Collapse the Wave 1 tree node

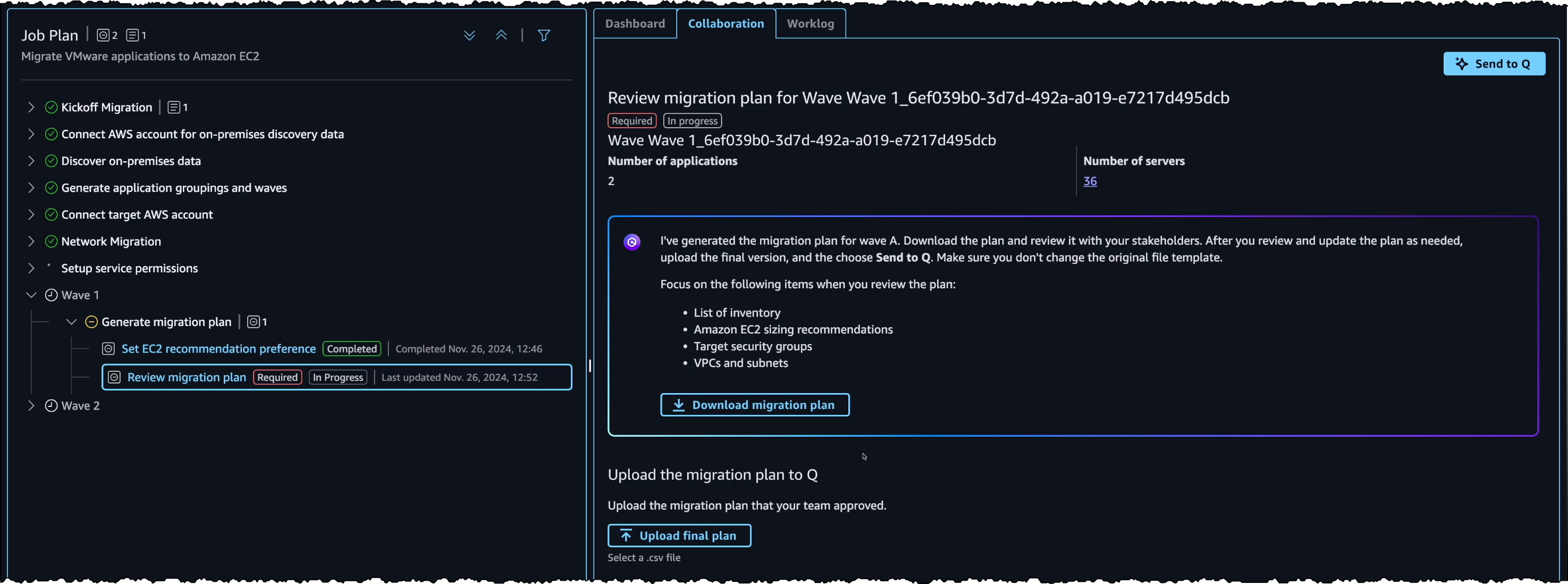coord(31,295)
